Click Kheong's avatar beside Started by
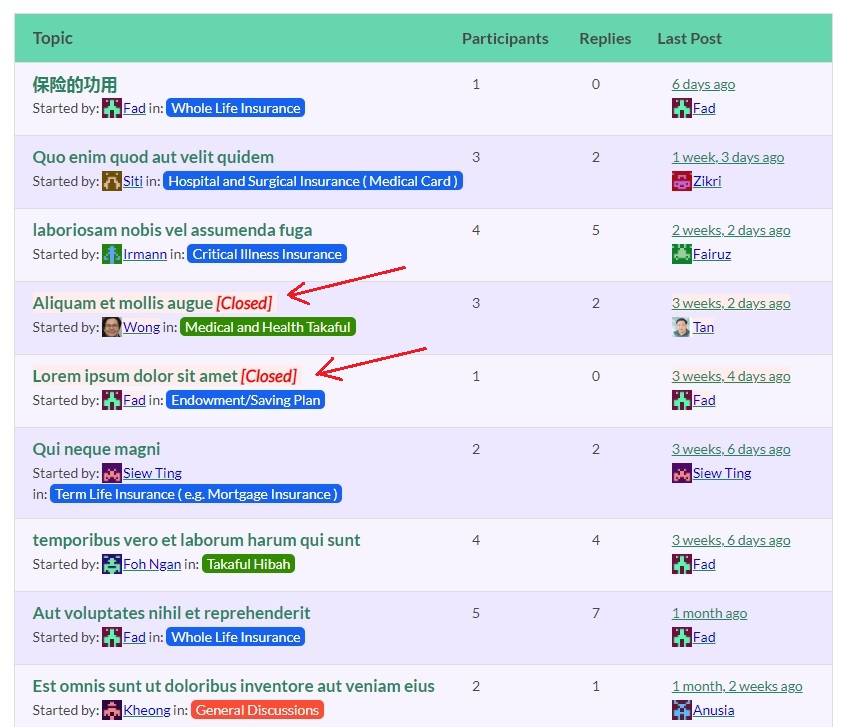Image resolution: width=843 pixels, height=727 pixels. pos(112,710)
